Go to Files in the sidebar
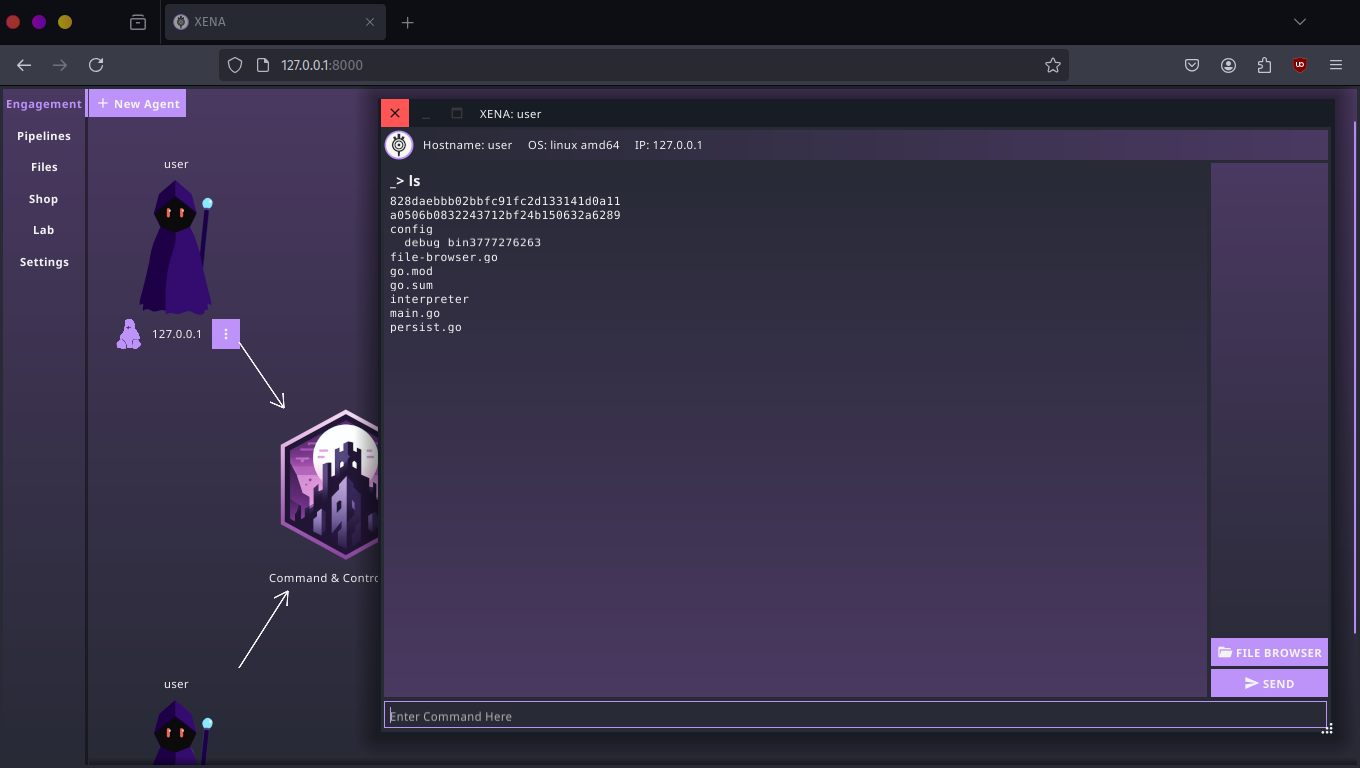Viewport: 1360px width, 768px height. click(44, 167)
